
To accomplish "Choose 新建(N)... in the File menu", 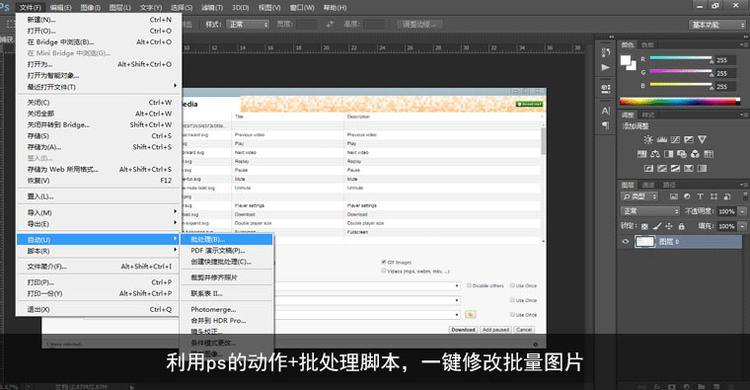I will click(99, 20).
